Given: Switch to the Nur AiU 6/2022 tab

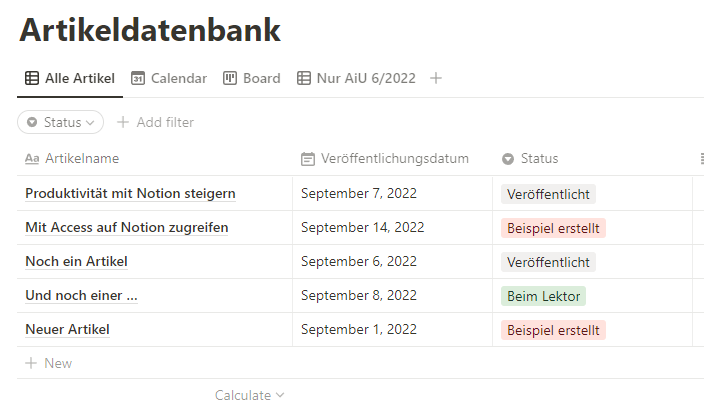Looking at the screenshot, I should point(366,78).
